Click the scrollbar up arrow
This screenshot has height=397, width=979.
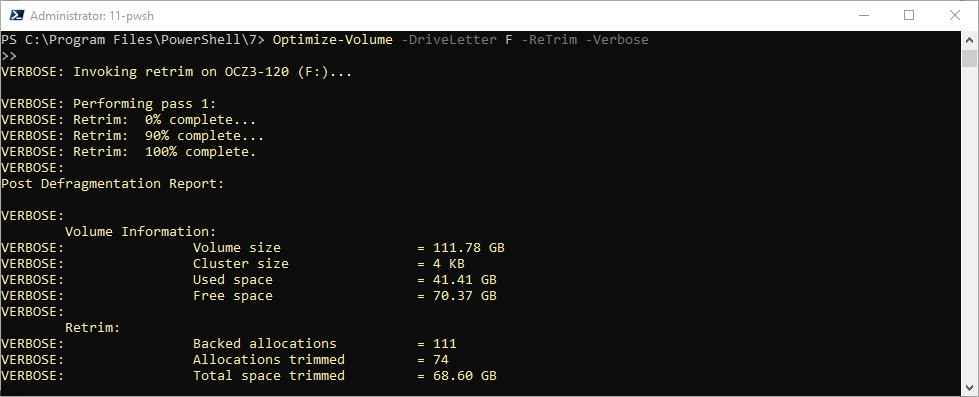pos(970,40)
